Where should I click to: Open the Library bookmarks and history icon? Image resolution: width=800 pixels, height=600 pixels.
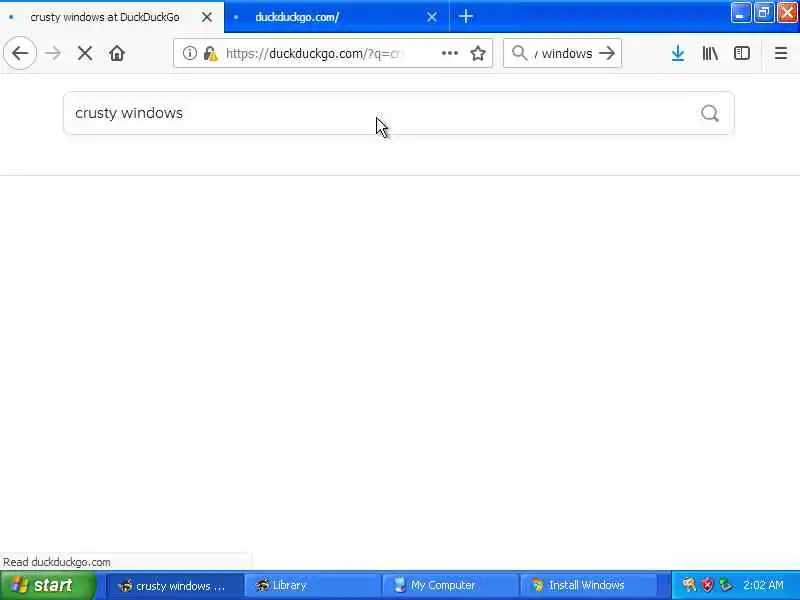tap(710, 53)
